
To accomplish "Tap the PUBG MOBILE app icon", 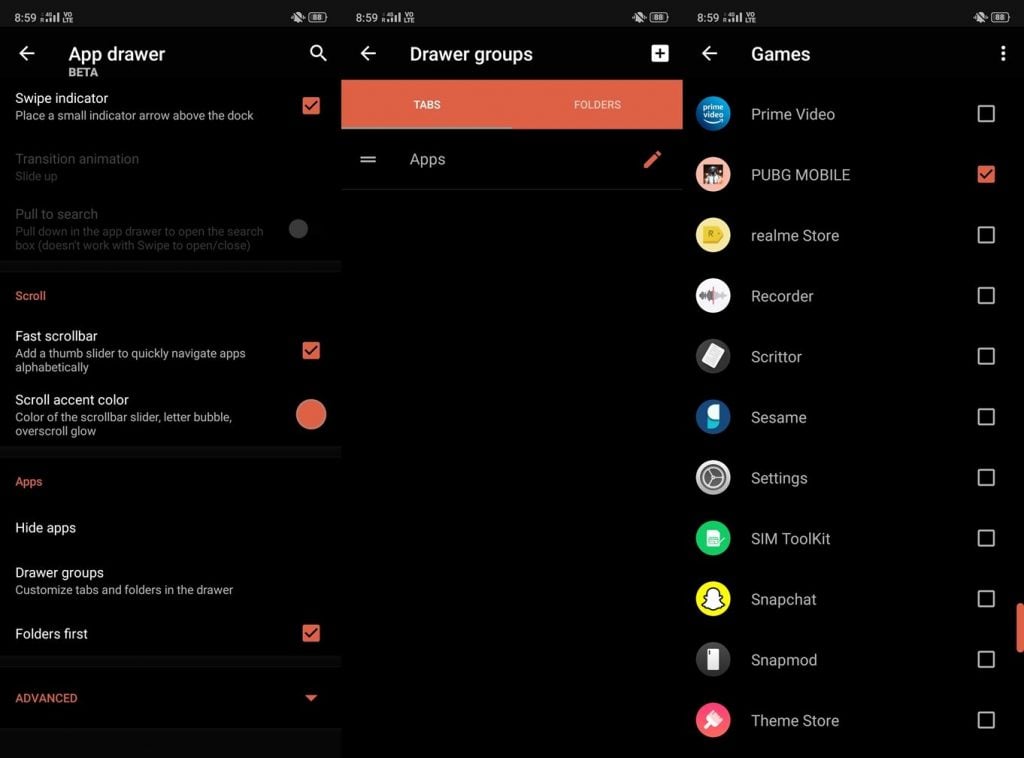I will pyautogui.click(x=712, y=174).
